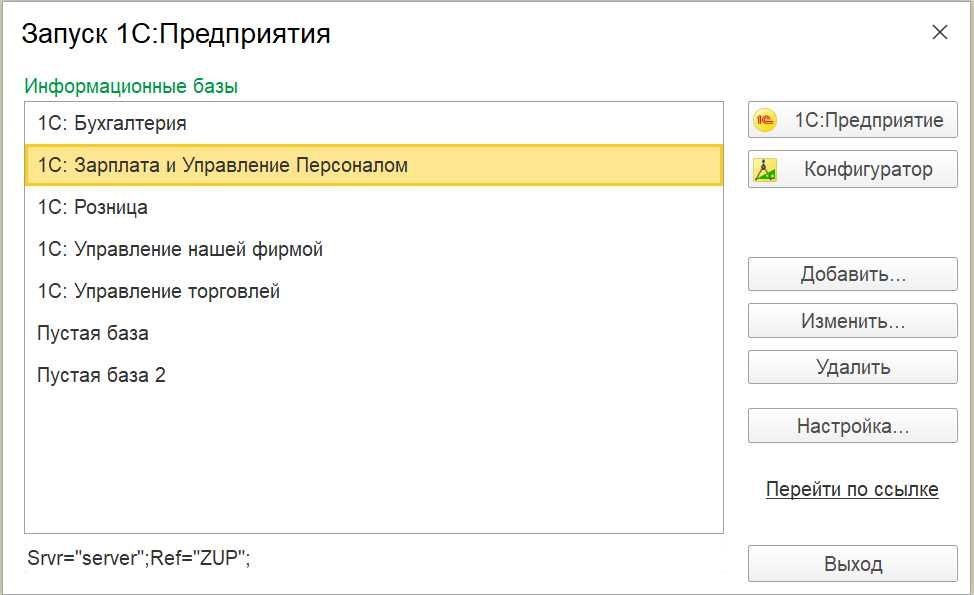
Task: Select the 1С: Розница database
Action: pyautogui.click(x=374, y=207)
